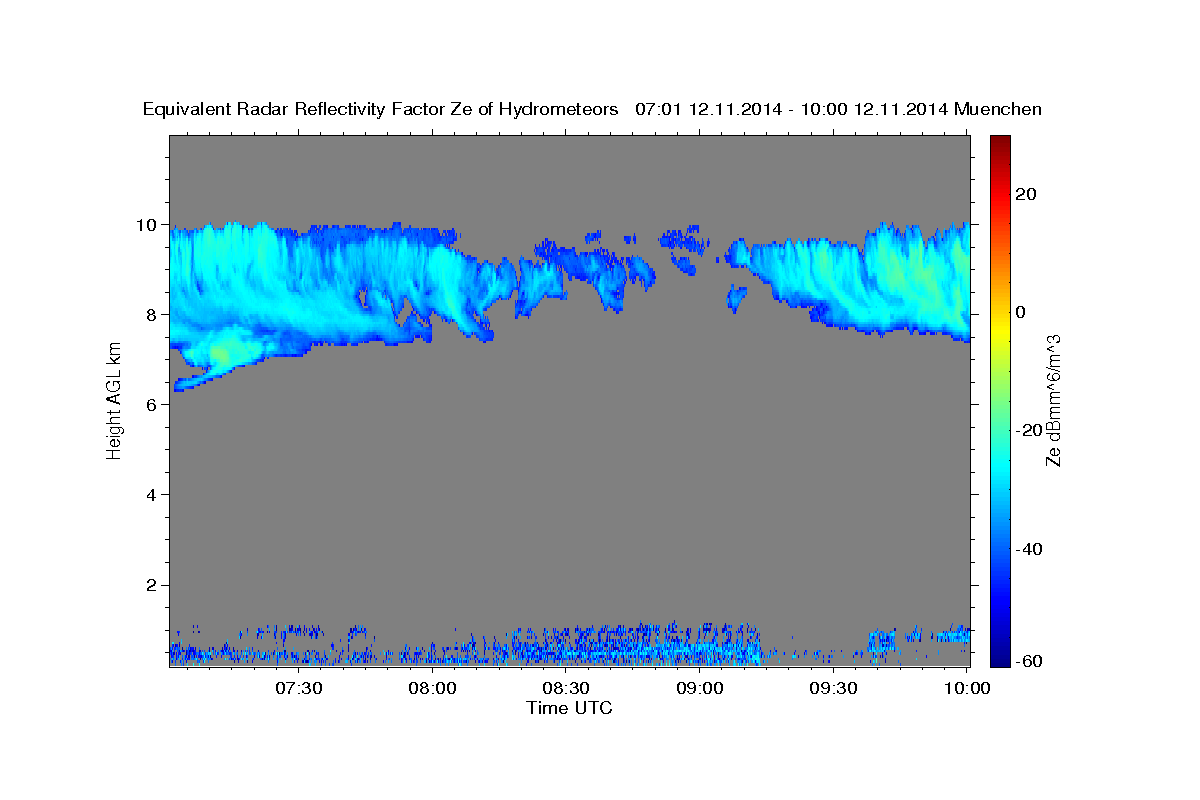1200x800 pixels.
Task: Click the colorbar label 'Ze dBmm^6/m^3'
Action: (1053, 399)
